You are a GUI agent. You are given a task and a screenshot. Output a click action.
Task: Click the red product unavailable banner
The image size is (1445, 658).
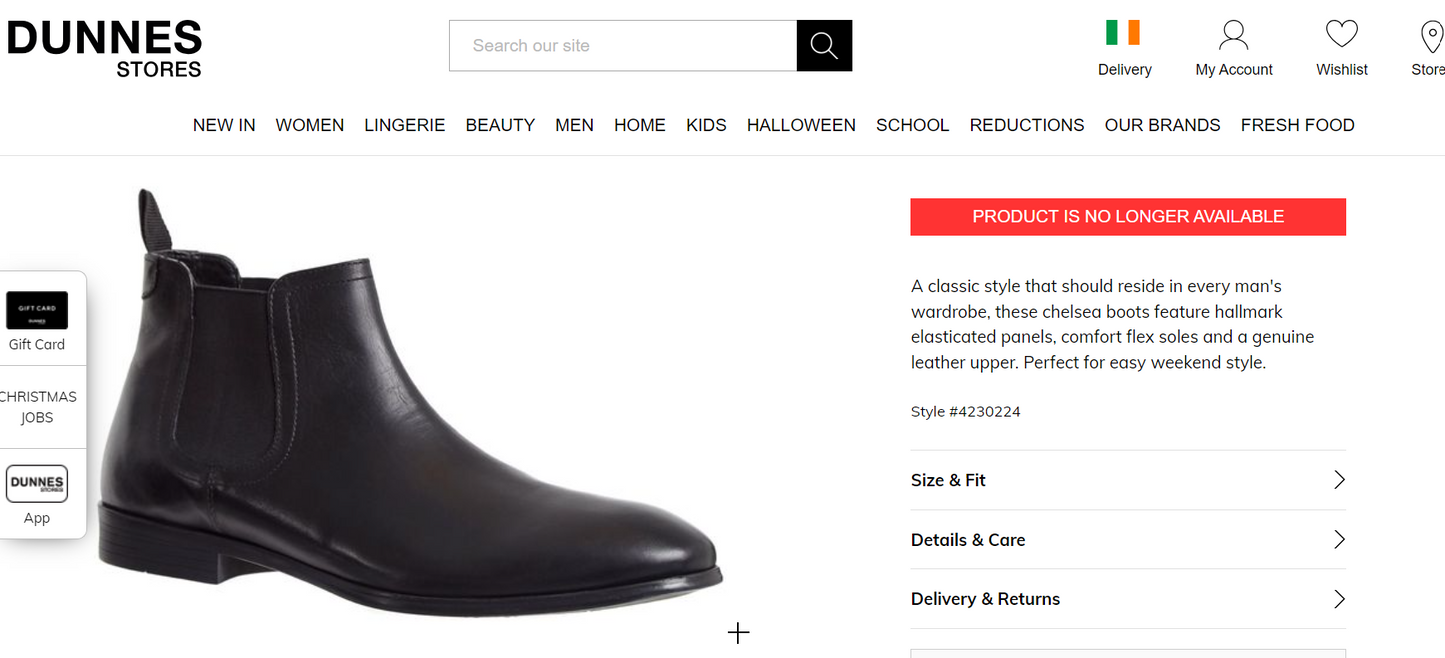pos(1128,216)
